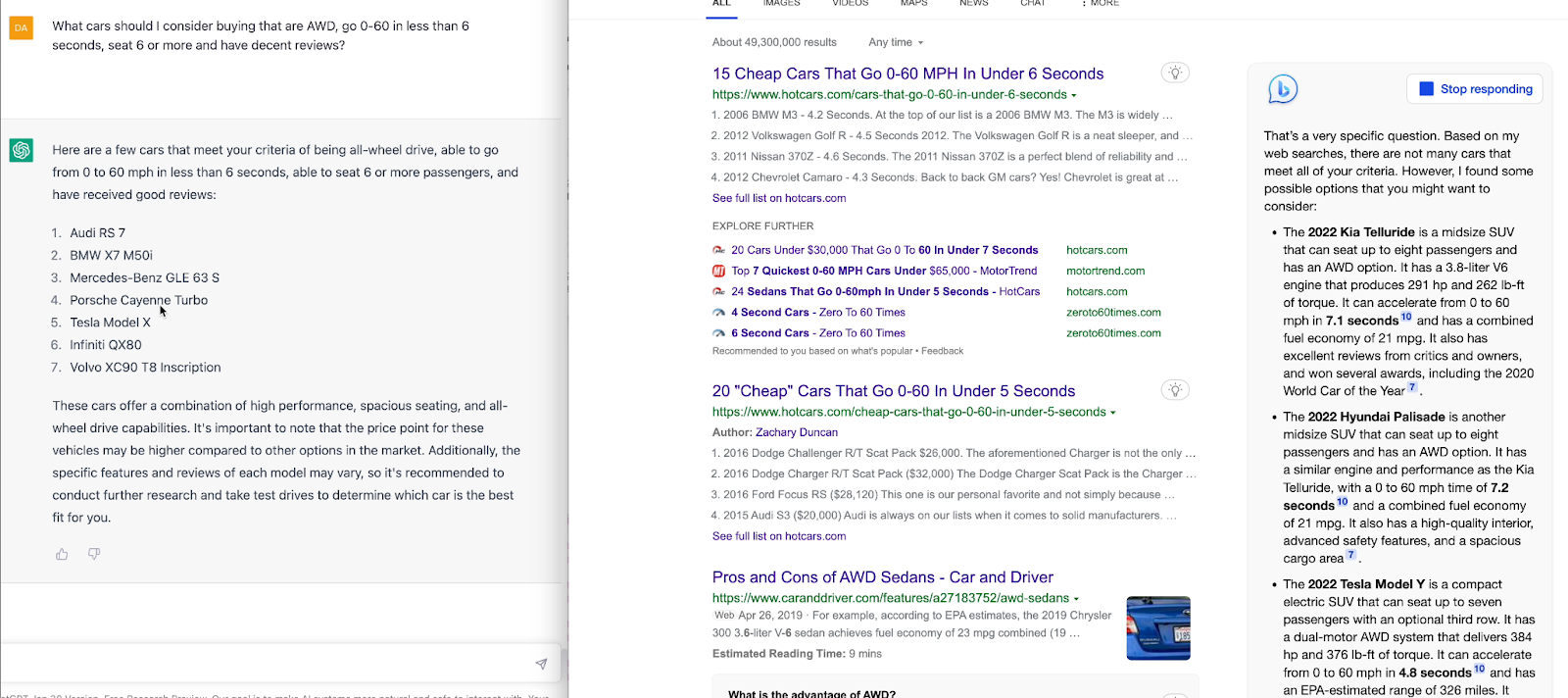This screenshot has width=1568, height=698.
Task: Open 6 Second Cars Zero To 60 Times link
Action: click(818, 333)
